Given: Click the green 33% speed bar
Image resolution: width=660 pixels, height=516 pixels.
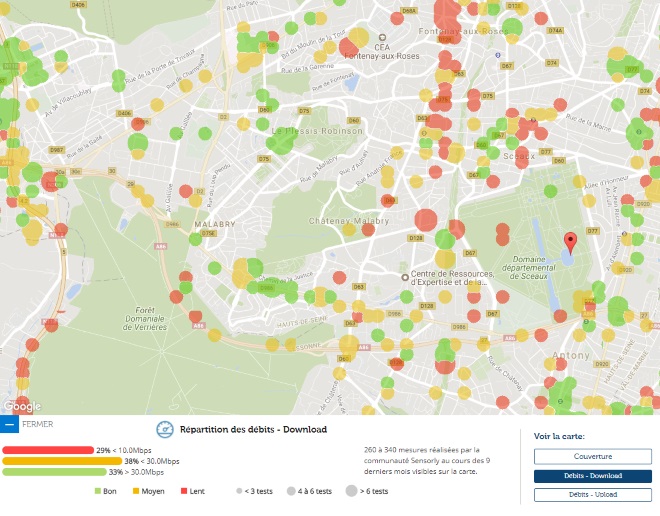Looking at the screenshot, I should pos(55,472).
